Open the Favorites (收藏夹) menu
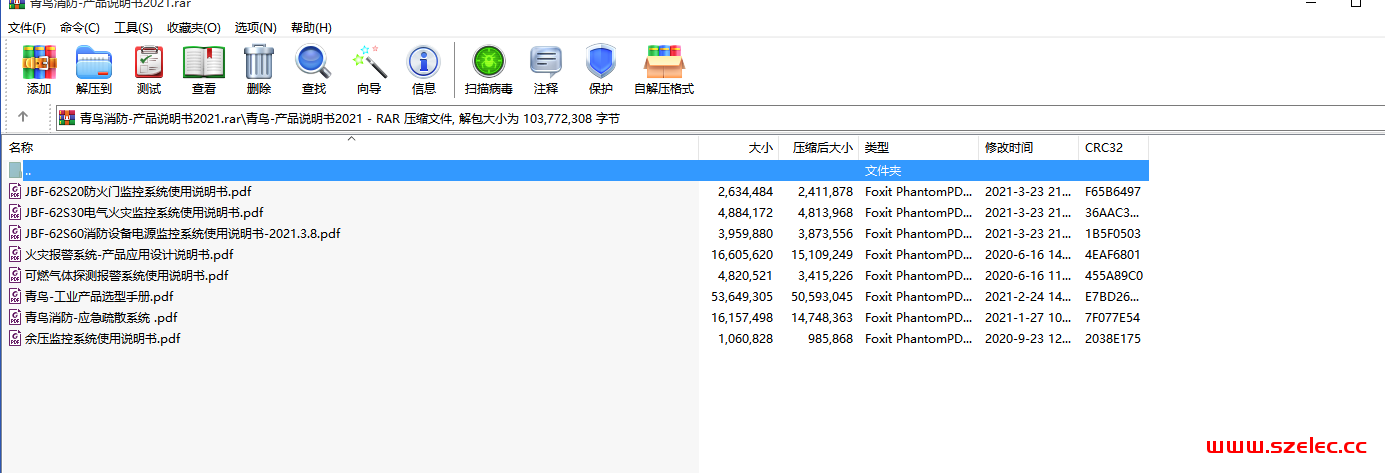This screenshot has height=473, width=1385. coord(193,27)
